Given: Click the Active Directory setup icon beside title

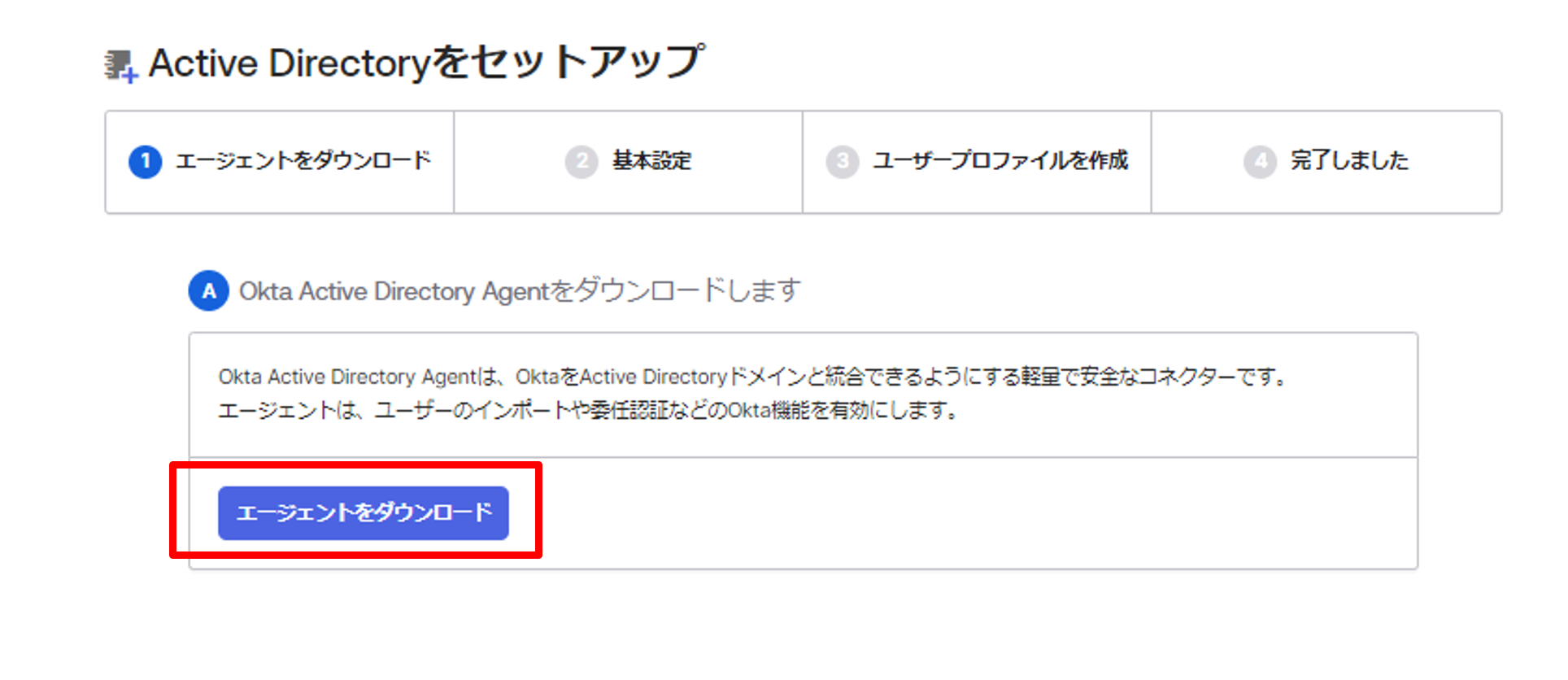Looking at the screenshot, I should [121, 66].
